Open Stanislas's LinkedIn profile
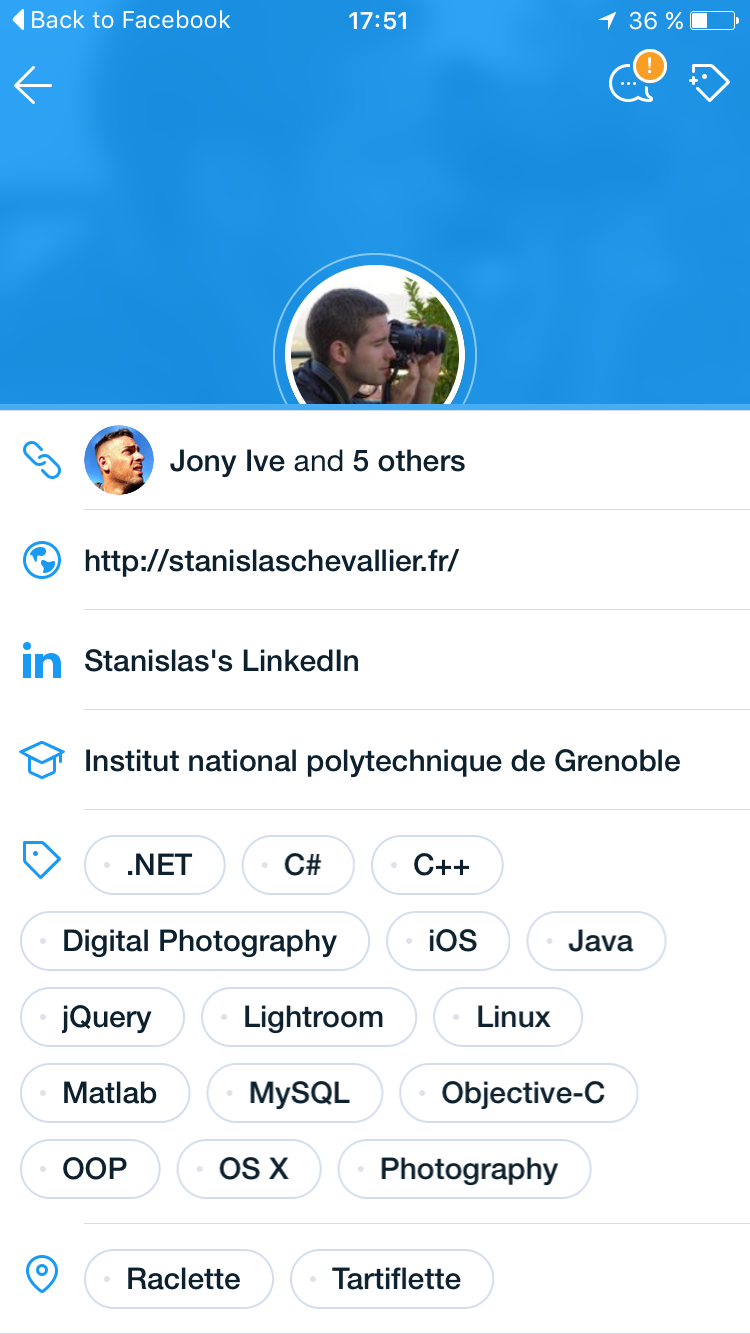Viewport: 750px width, 1334px height. pyautogui.click(x=221, y=661)
